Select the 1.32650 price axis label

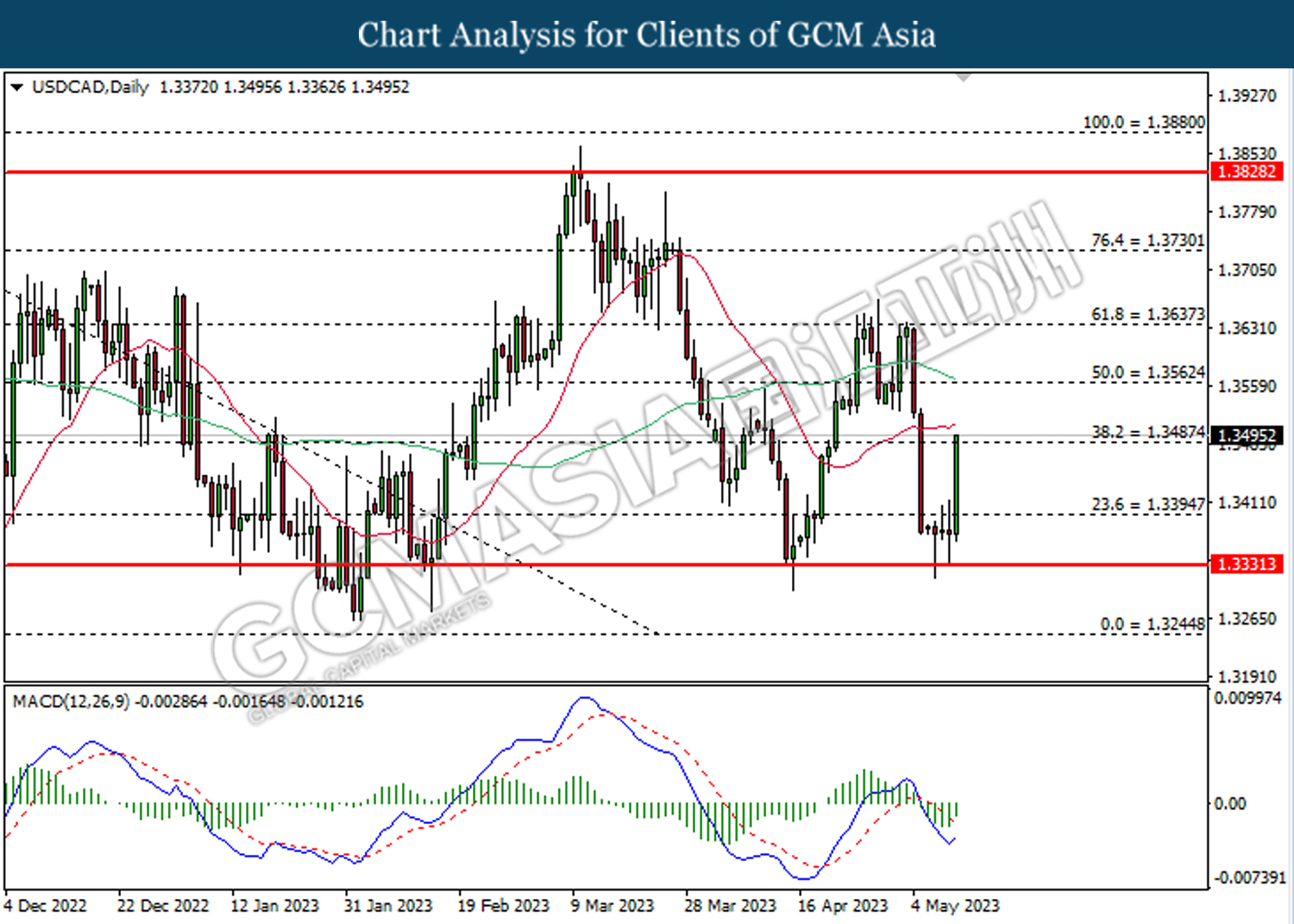click(1247, 619)
